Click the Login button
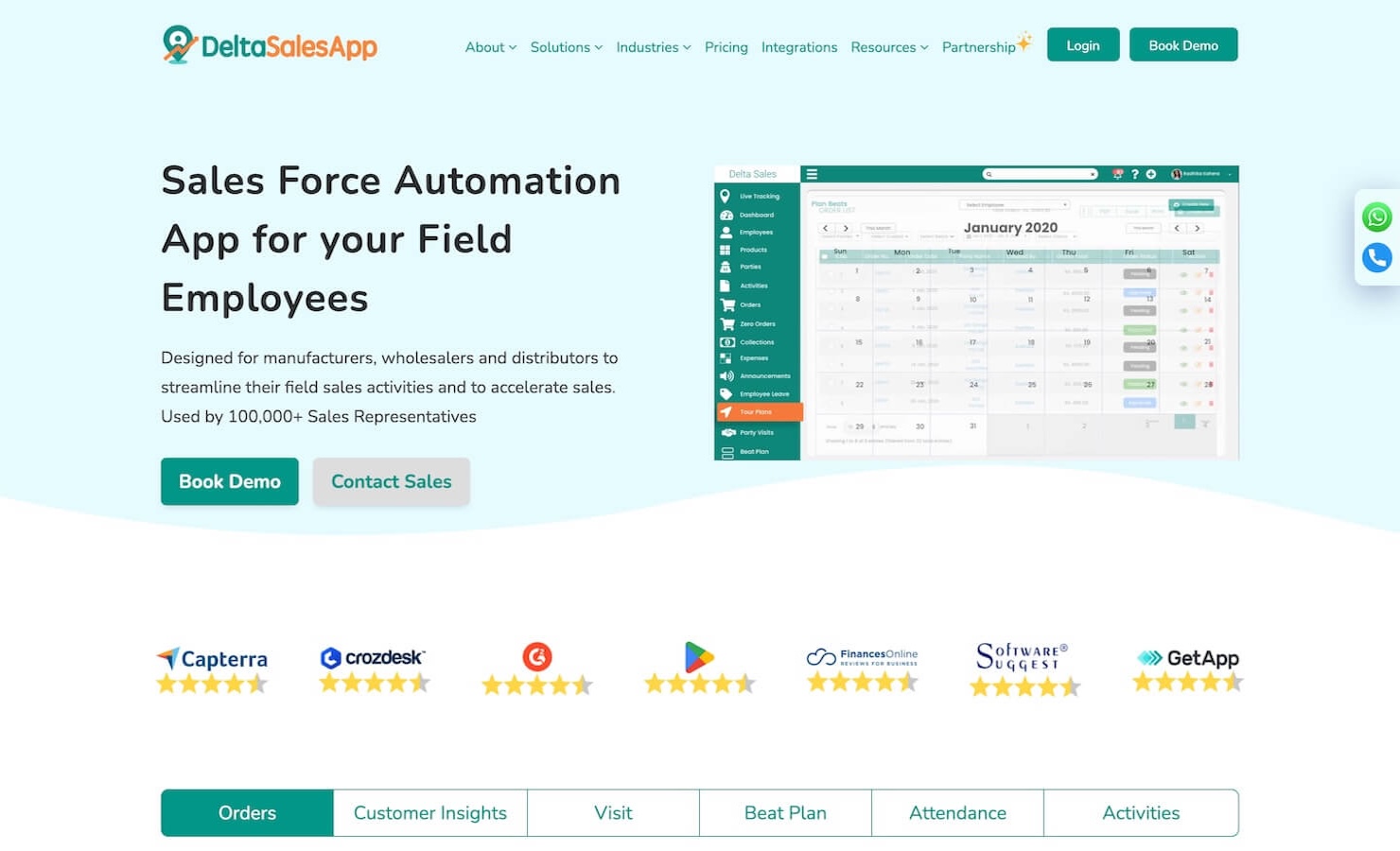 pyautogui.click(x=1082, y=45)
